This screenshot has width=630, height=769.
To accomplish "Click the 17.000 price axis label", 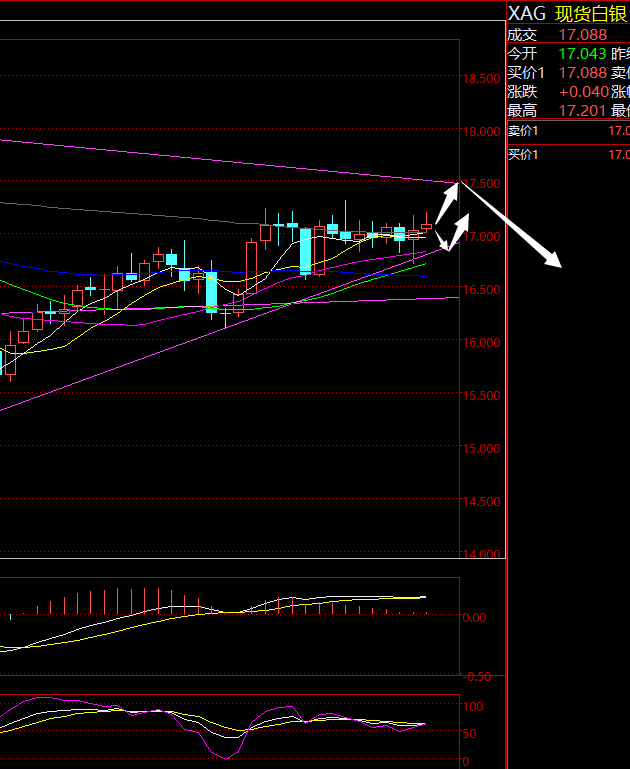I will click(481, 237).
